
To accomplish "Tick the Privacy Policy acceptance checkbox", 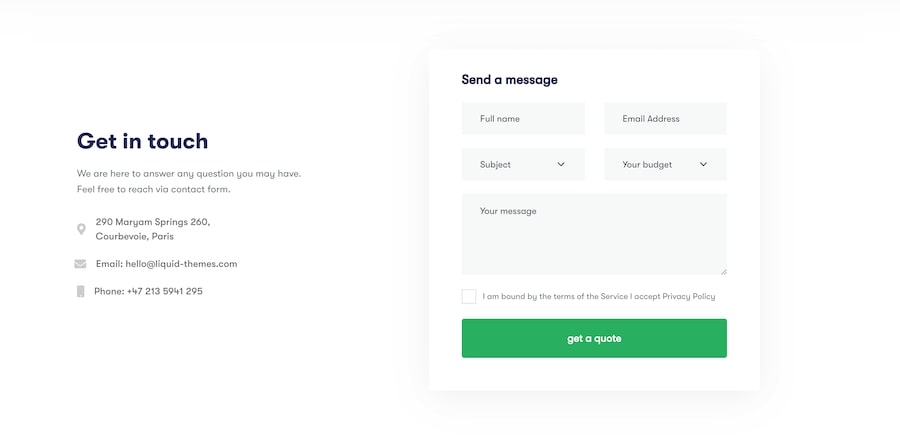I will [x=469, y=296].
